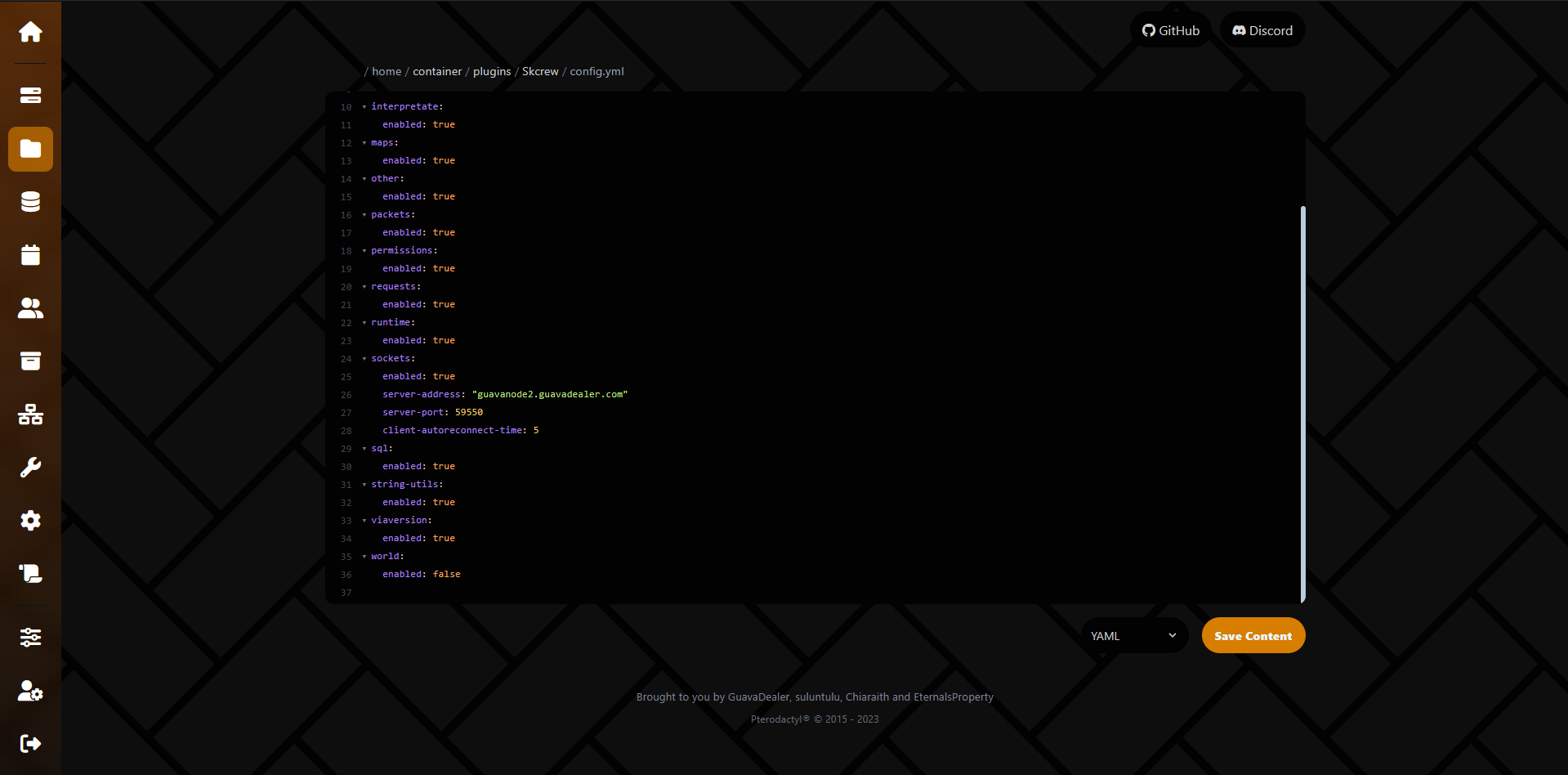1568x775 pixels.
Task: Open the settings gear icon
Action: [x=30, y=521]
